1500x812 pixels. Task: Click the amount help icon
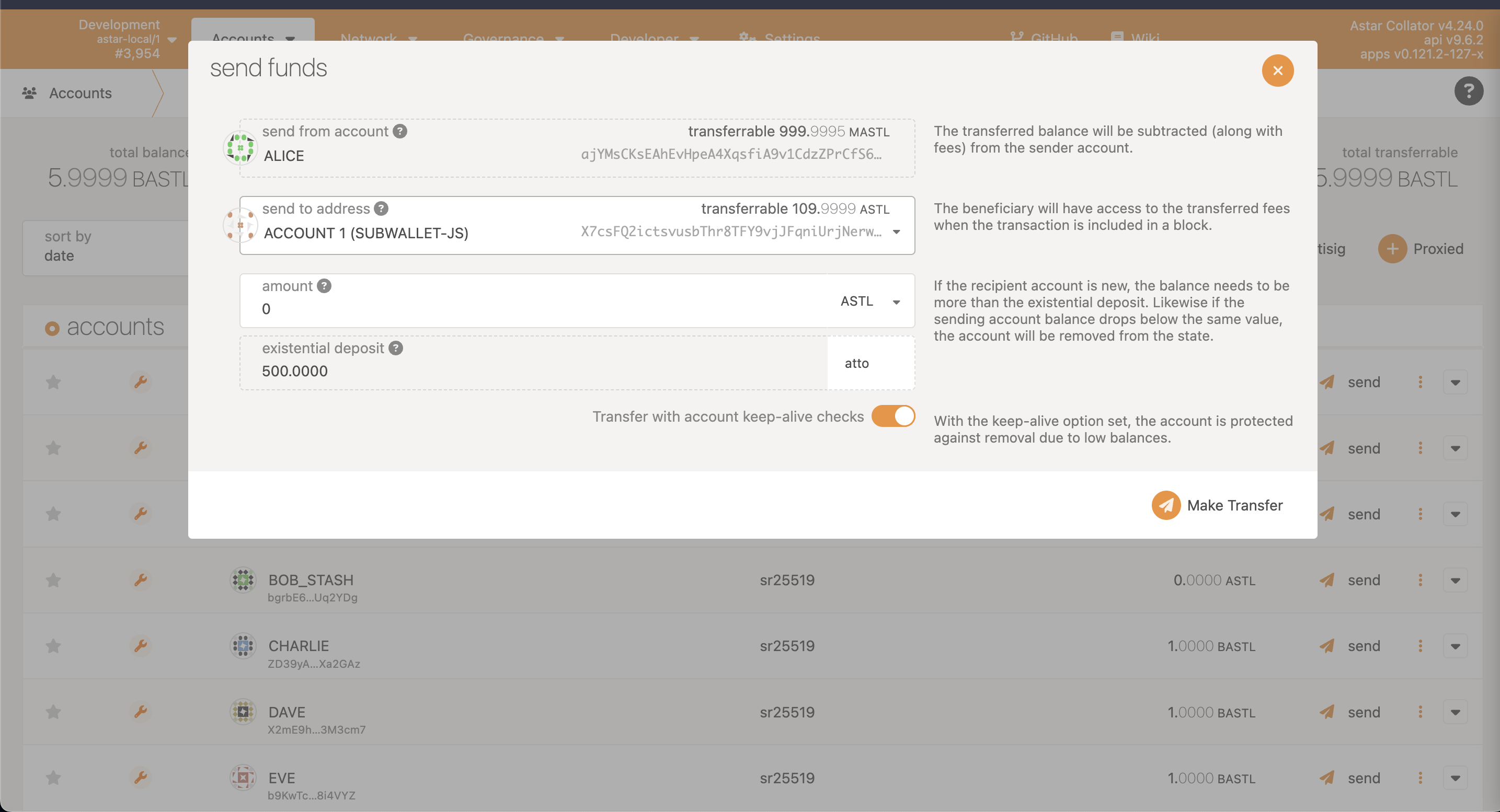tap(324, 286)
